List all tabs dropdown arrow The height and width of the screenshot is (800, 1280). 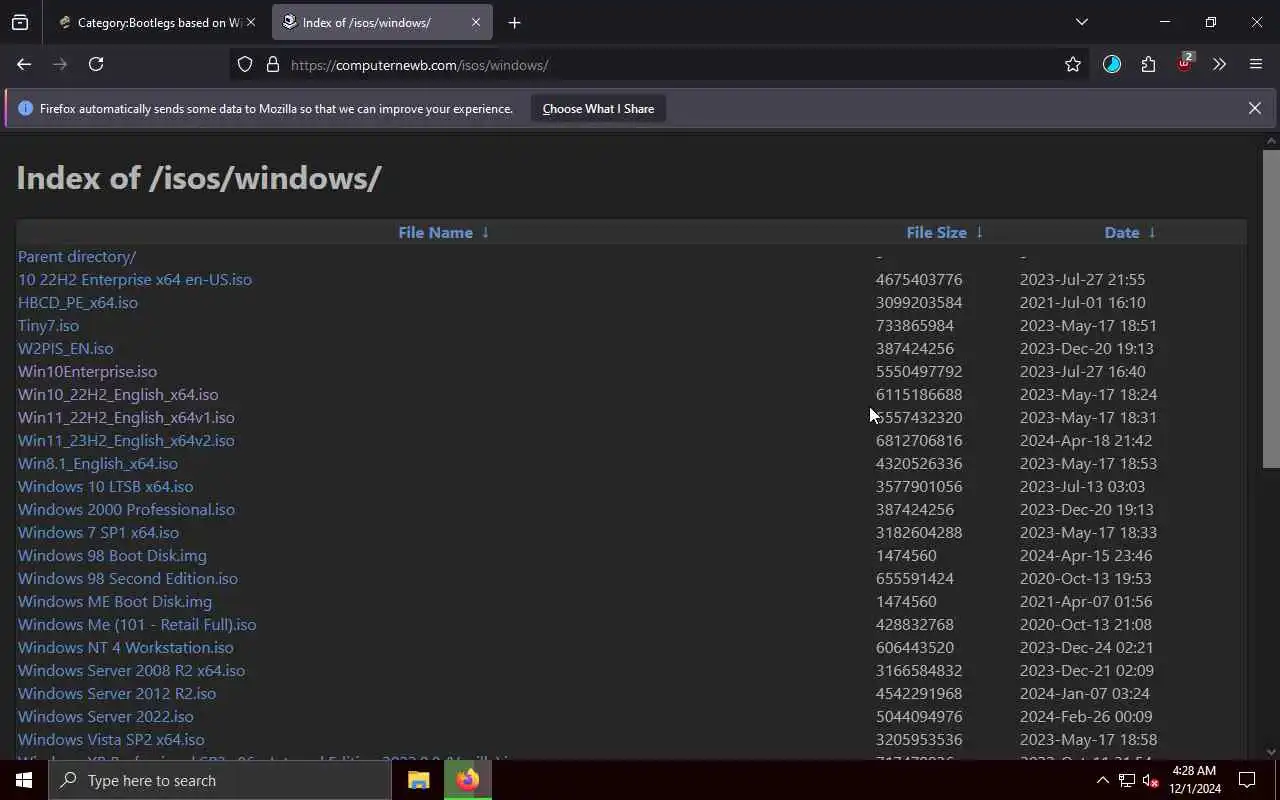point(1081,22)
